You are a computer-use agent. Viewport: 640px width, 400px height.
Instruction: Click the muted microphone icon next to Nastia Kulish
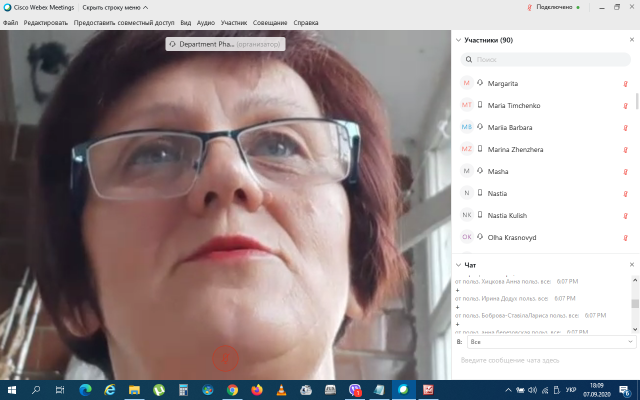pyautogui.click(x=625, y=216)
